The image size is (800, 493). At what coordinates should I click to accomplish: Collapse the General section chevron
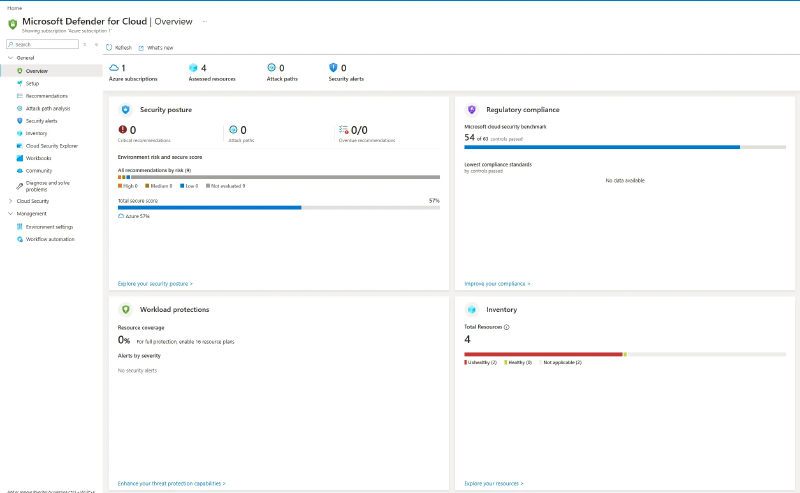(10, 58)
